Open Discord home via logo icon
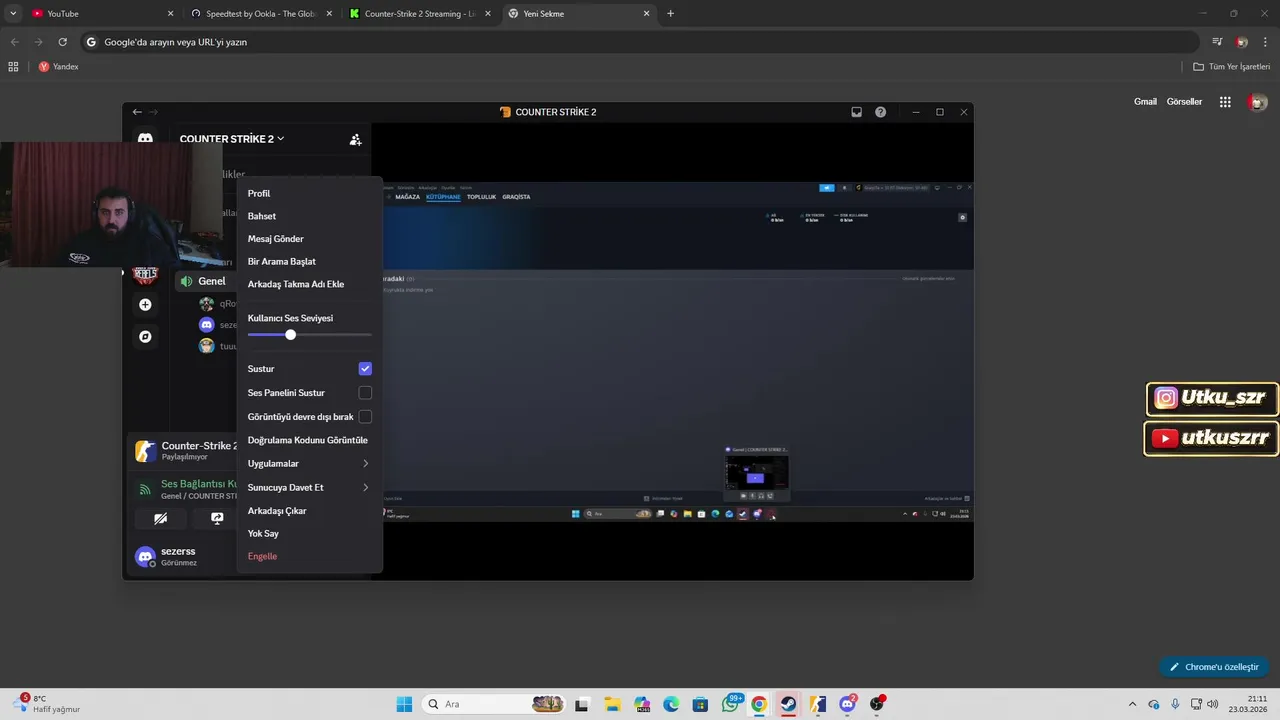Image resolution: width=1280 pixels, height=720 pixels. pos(145,139)
